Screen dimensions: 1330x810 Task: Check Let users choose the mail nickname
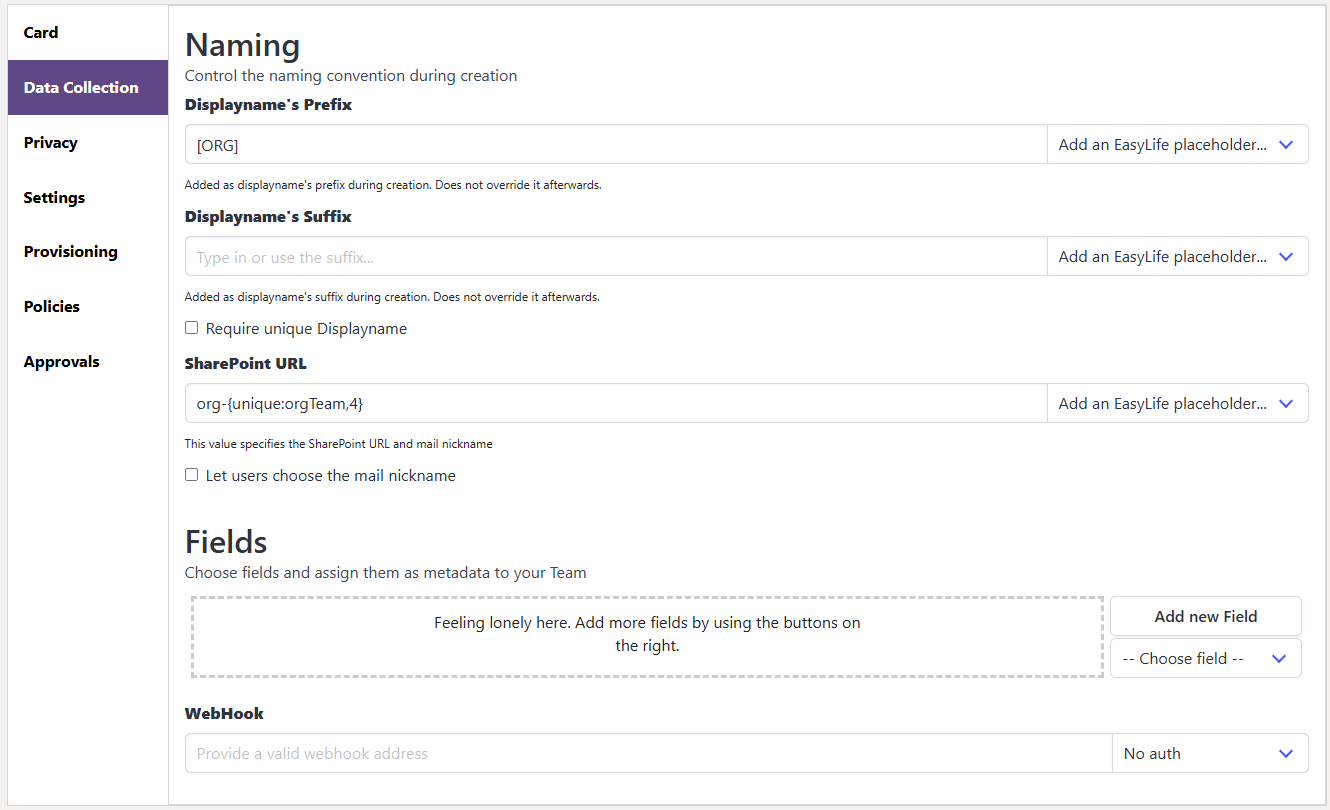[192, 475]
